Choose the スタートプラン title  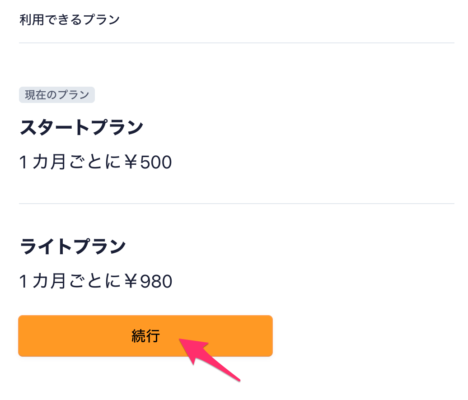point(81,127)
